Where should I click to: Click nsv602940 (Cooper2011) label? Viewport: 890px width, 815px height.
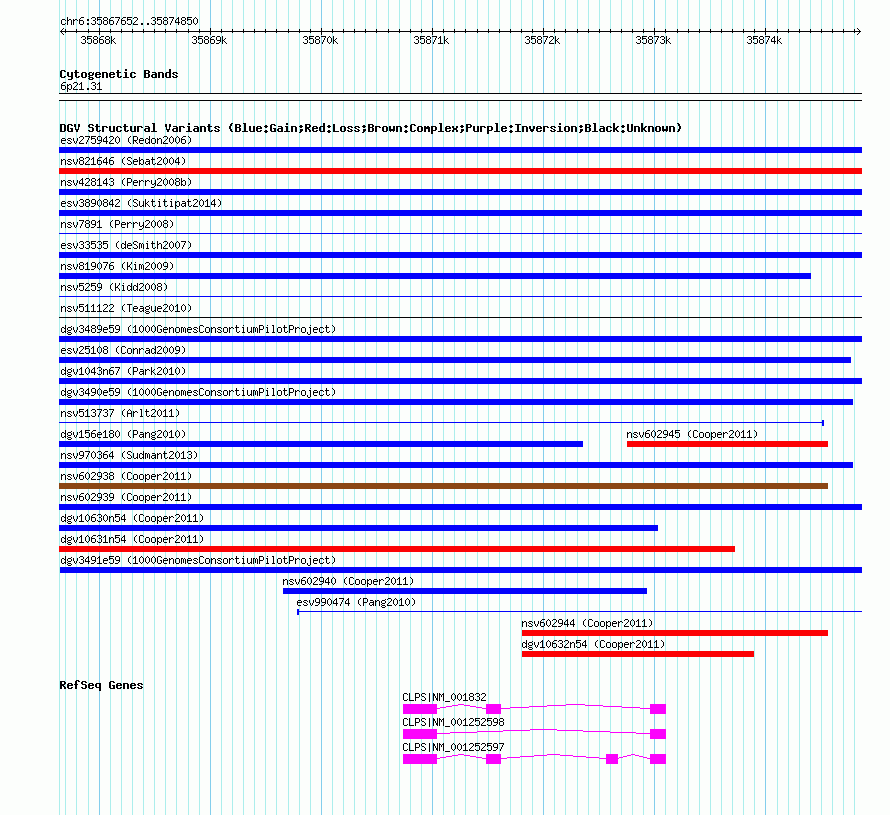click(348, 581)
